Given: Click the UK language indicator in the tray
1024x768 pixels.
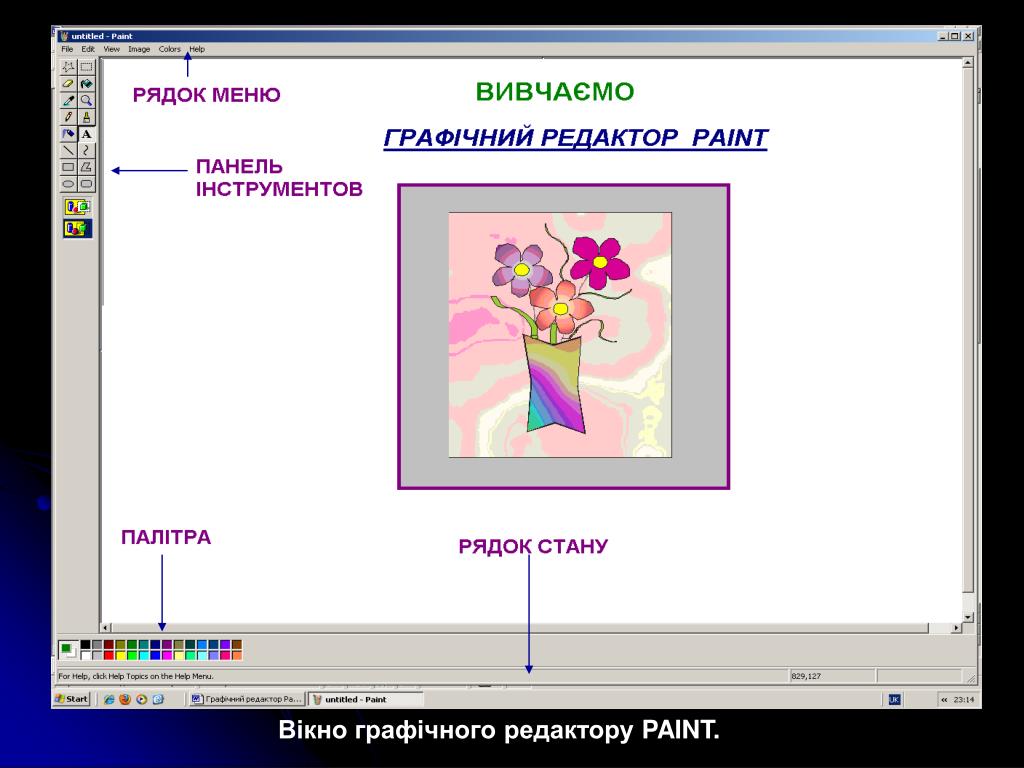Looking at the screenshot, I should click(x=894, y=699).
